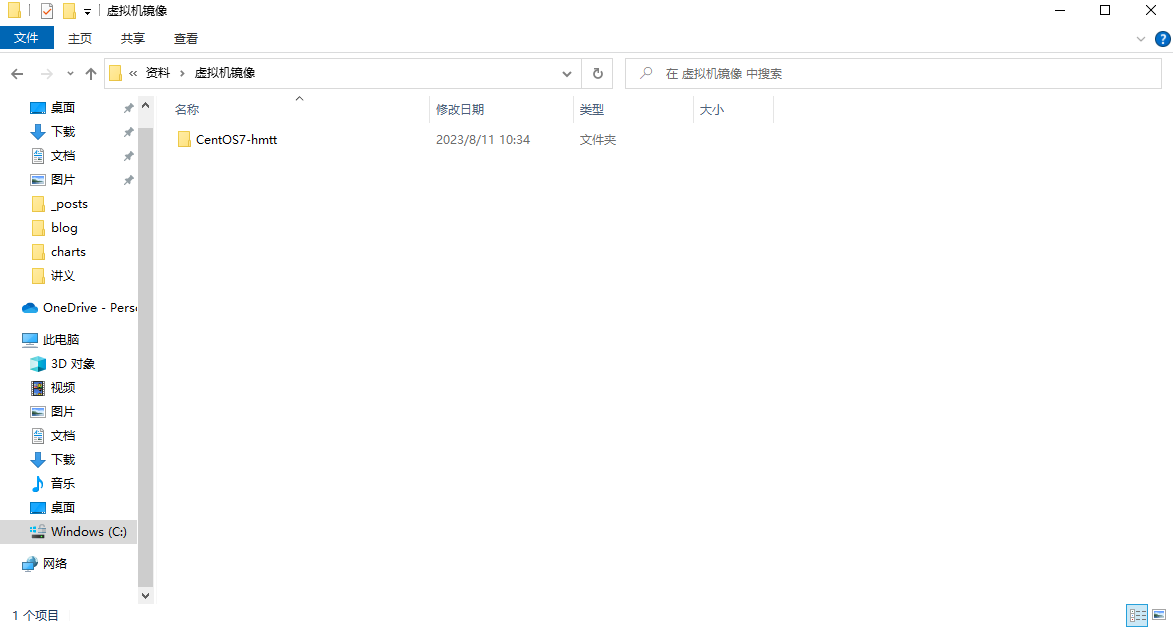Open Help with the question mark icon
The height and width of the screenshot is (627, 1173).
[1162, 39]
